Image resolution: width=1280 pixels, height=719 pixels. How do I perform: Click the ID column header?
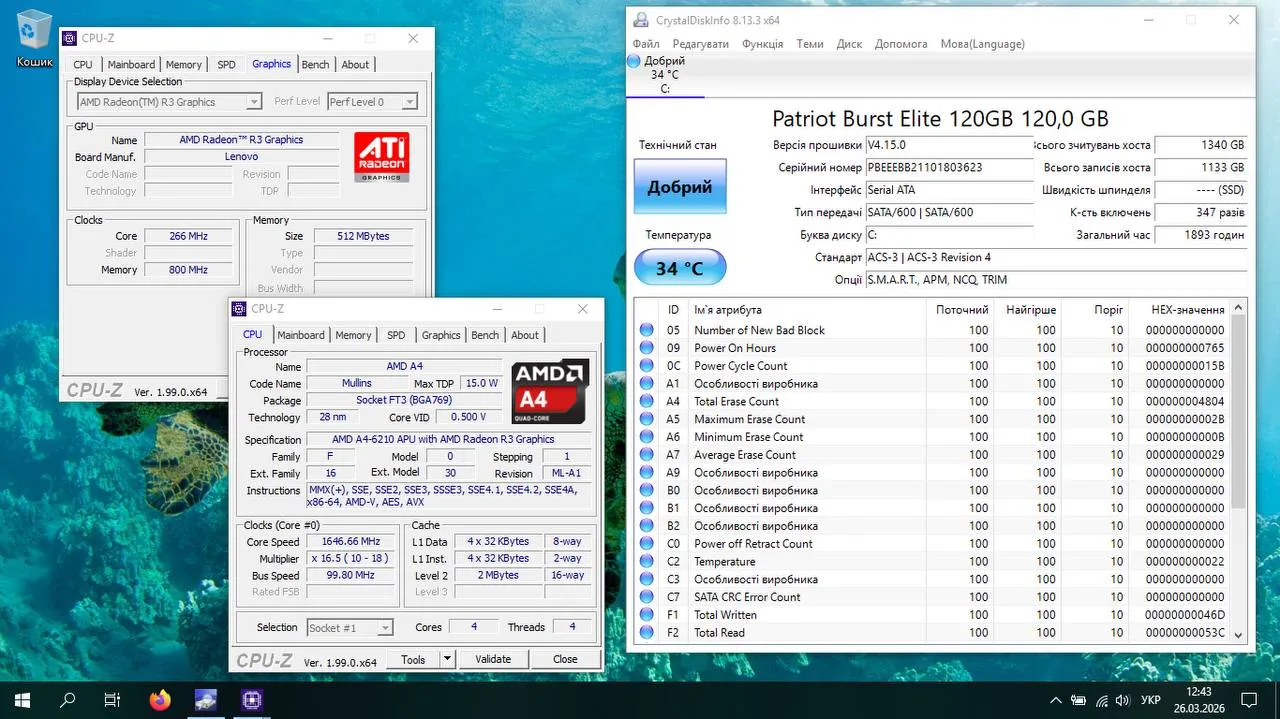pos(673,310)
